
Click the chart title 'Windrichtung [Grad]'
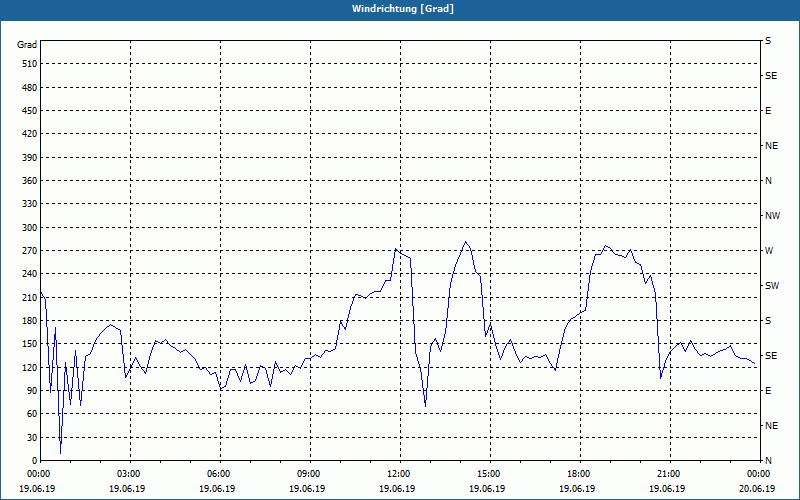(403, 9)
